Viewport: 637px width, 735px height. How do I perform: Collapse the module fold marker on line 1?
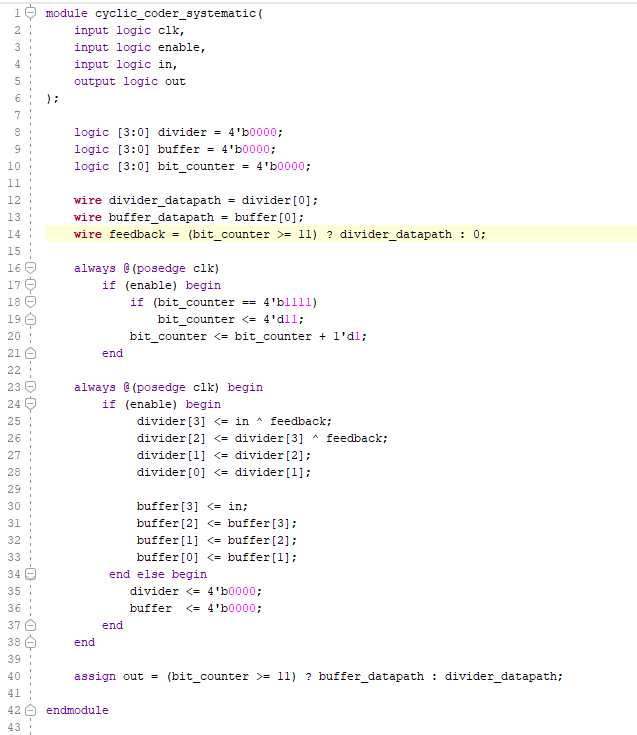pyautogui.click(x=30, y=13)
